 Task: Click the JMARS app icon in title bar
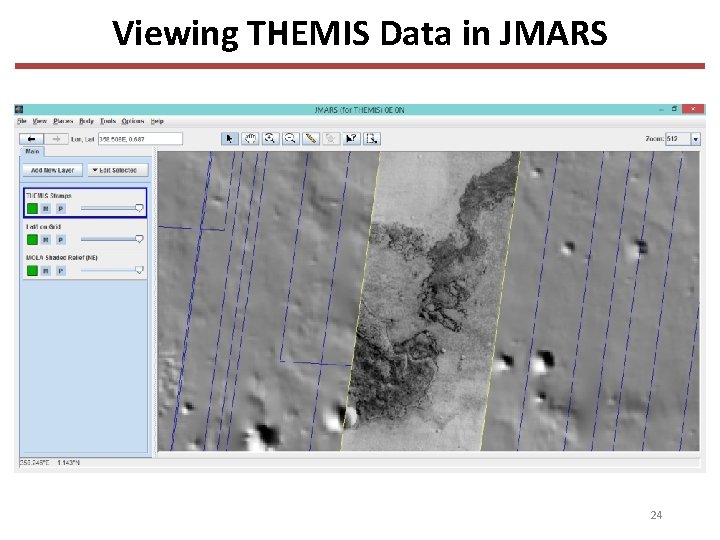19,109
